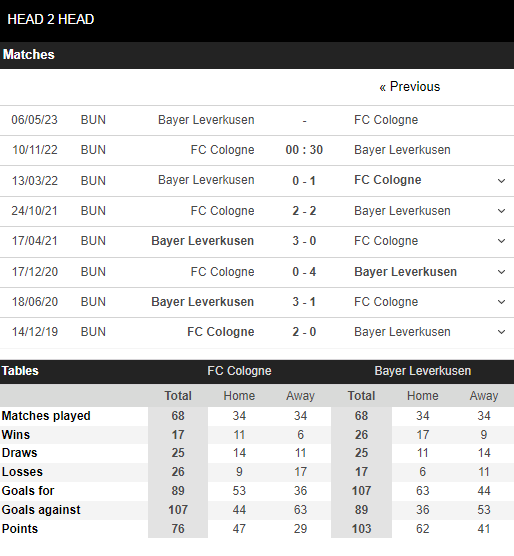Open the BUN league label for 14/12/19
This screenshot has height=556, width=514.
tap(93, 332)
